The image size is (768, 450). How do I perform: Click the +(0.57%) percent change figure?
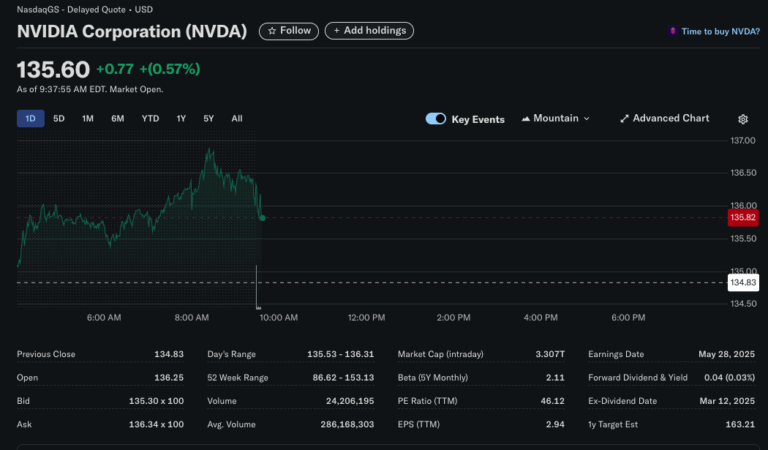click(170, 69)
